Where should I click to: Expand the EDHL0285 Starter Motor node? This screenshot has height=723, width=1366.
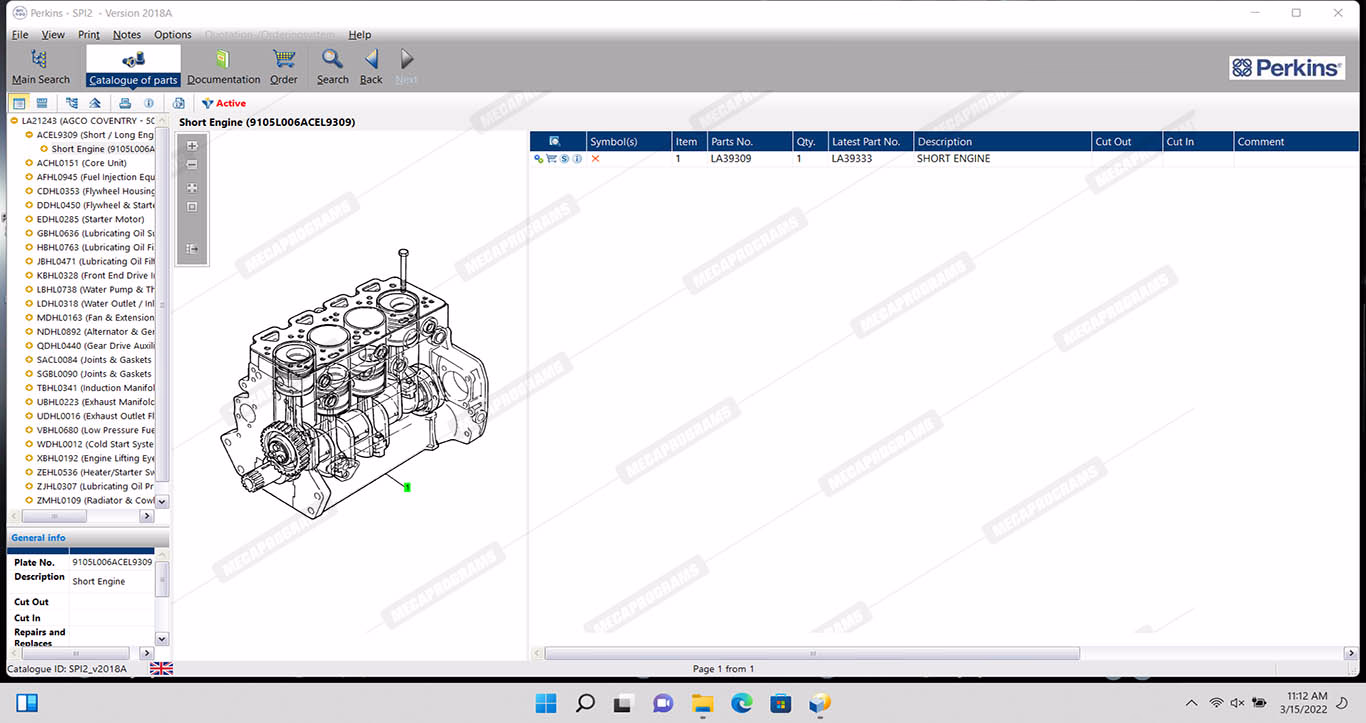(29, 219)
